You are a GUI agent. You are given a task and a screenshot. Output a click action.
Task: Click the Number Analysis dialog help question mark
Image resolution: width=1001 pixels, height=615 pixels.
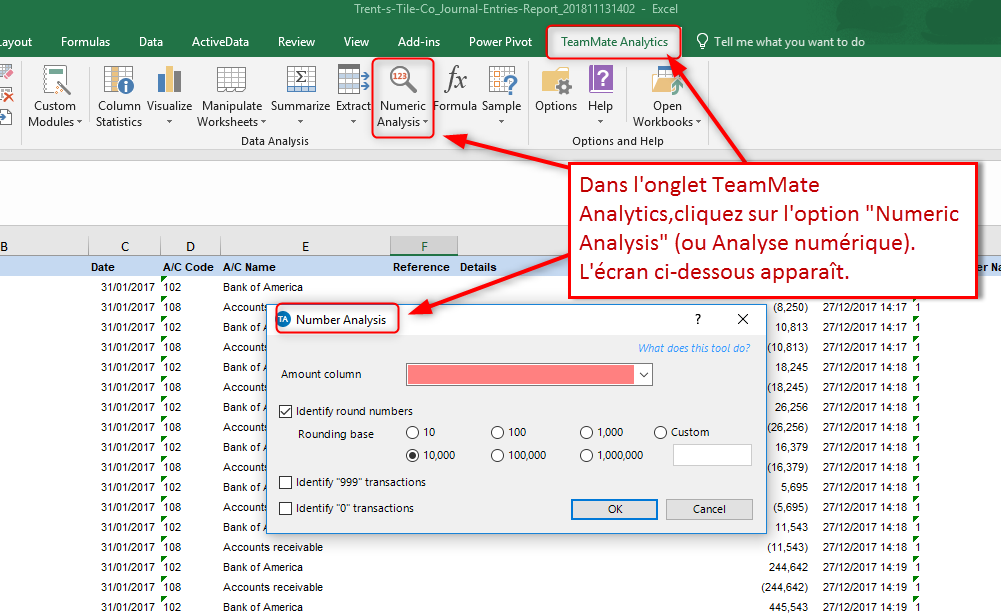pyautogui.click(x=698, y=319)
